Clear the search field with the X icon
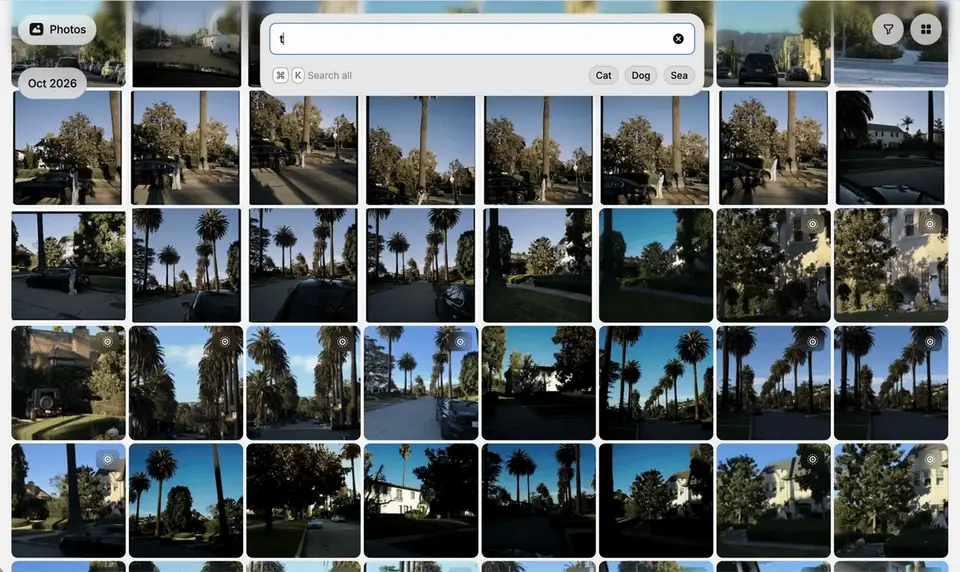 (x=678, y=39)
